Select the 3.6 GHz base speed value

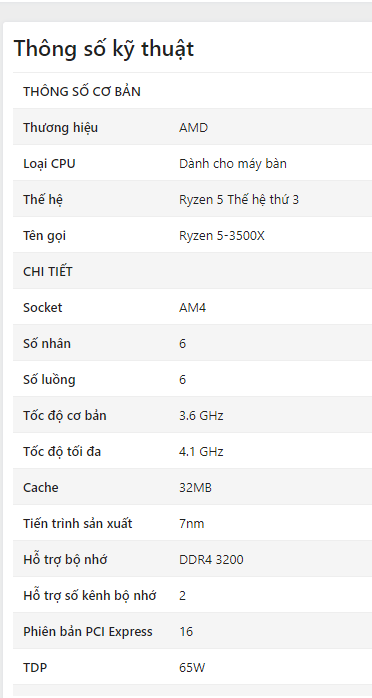click(201, 416)
